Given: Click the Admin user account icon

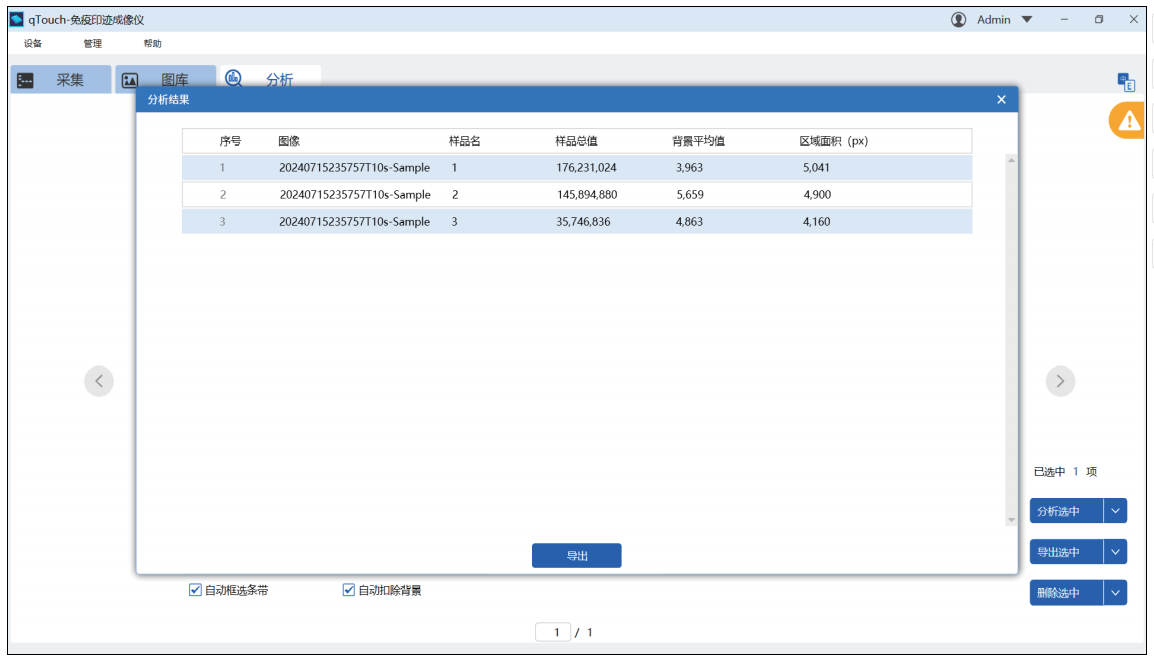Looking at the screenshot, I should coord(958,20).
